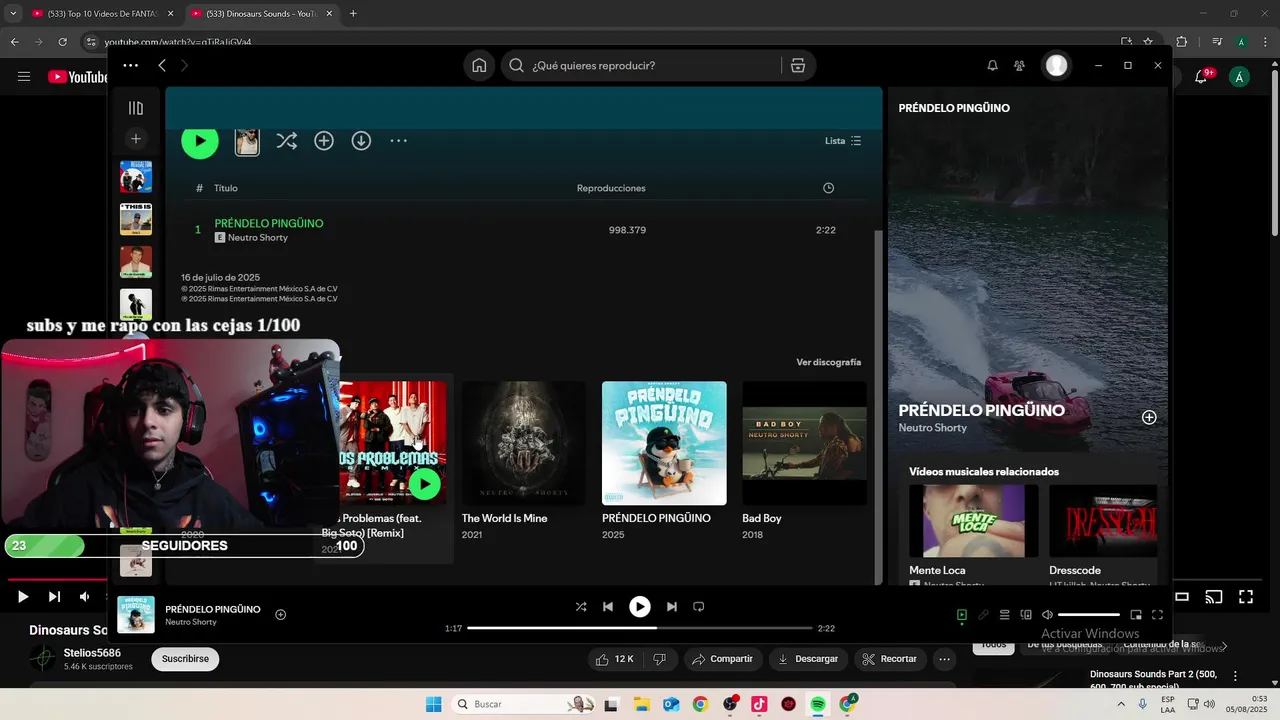Switch to Top 10 Videos browser tab
Screen dimensions: 1280x720
(x=103, y=14)
